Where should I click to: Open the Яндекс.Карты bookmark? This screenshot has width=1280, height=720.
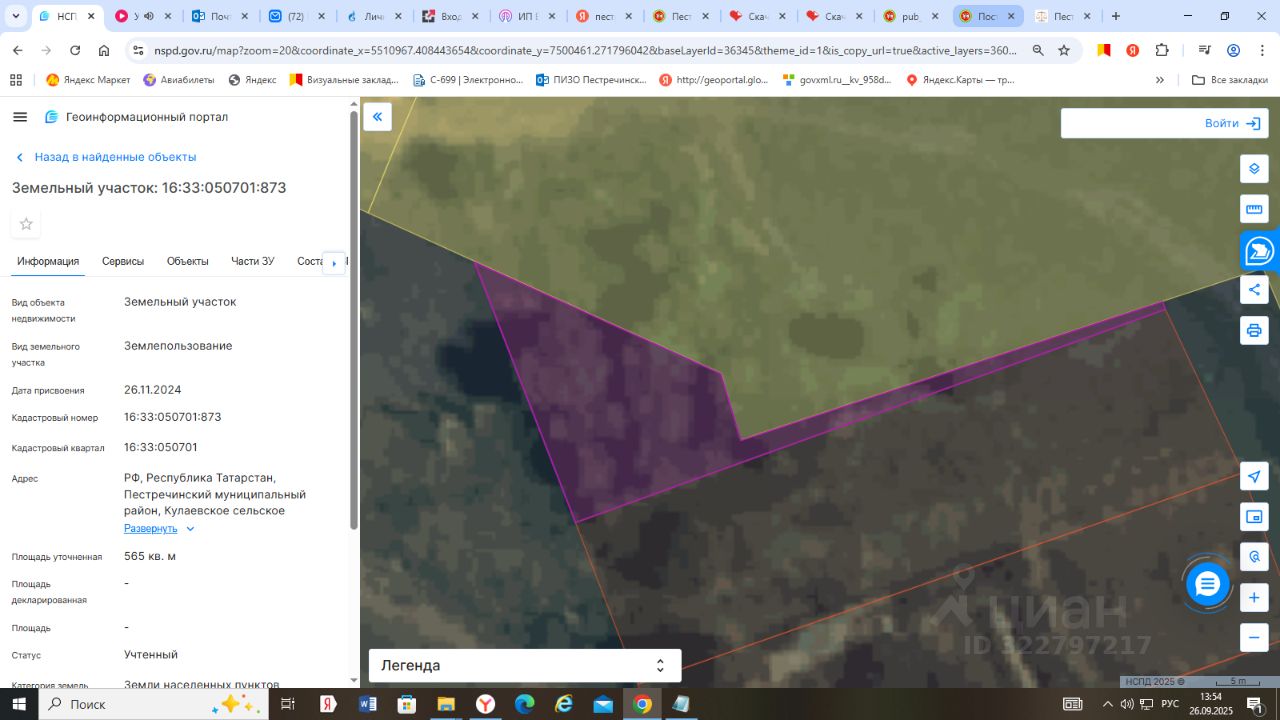click(960, 80)
